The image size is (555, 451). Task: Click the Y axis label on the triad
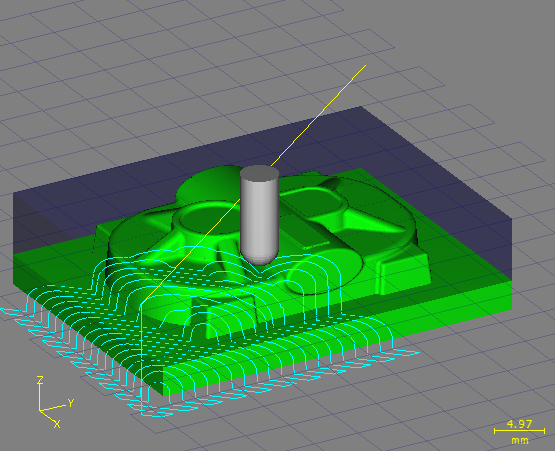71,403
